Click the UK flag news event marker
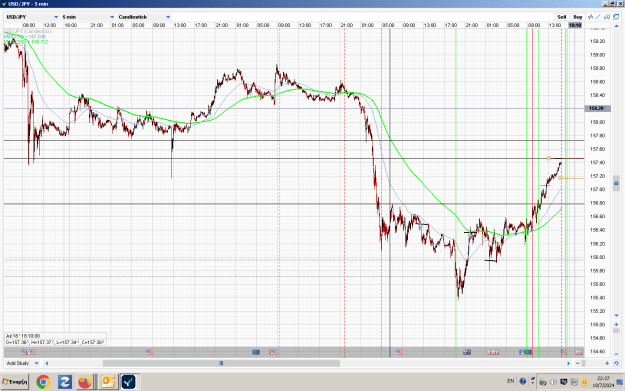Viewport: 625px width, 391px height. click(579, 352)
